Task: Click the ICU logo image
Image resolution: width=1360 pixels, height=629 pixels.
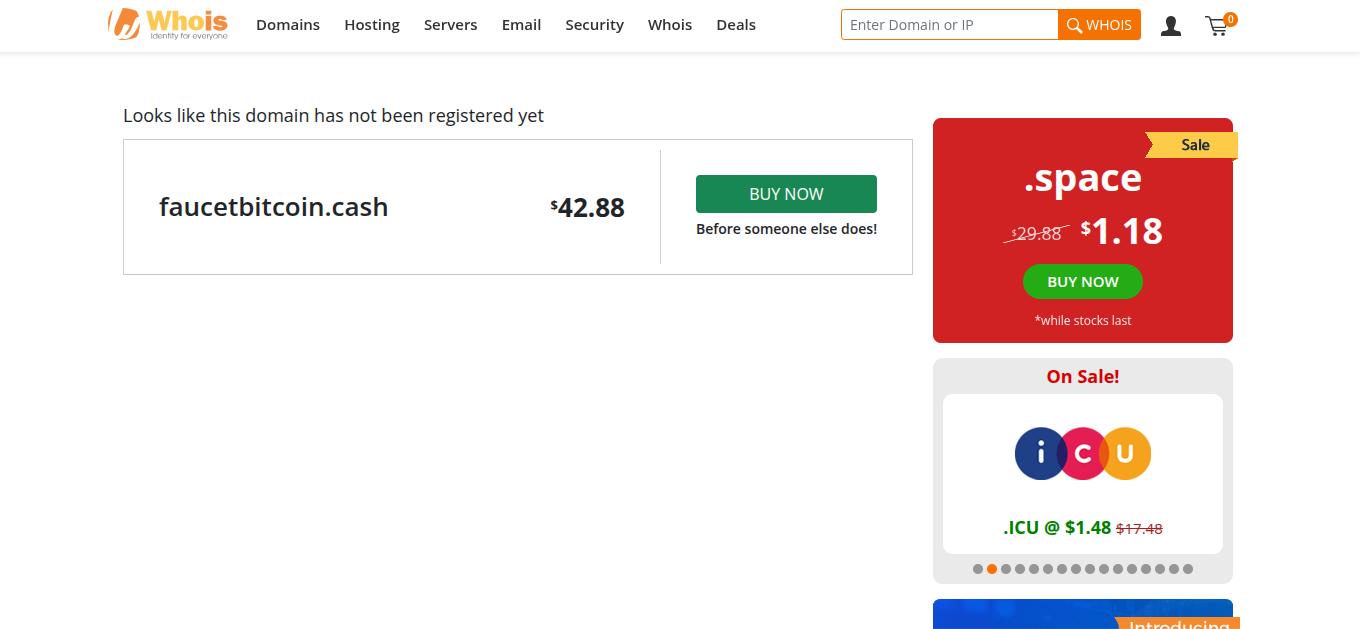Action: tap(1083, 454)
